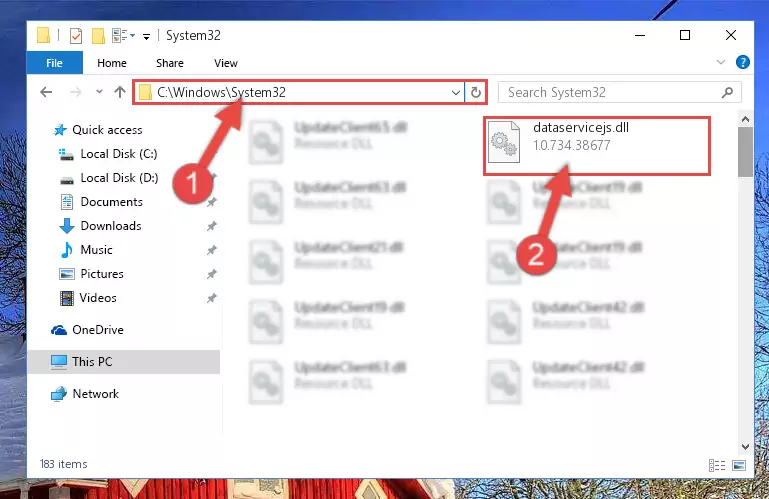The image size is (769, 499).
Task: Switch to the Share ribbon tab
Action: coord(170,63)
